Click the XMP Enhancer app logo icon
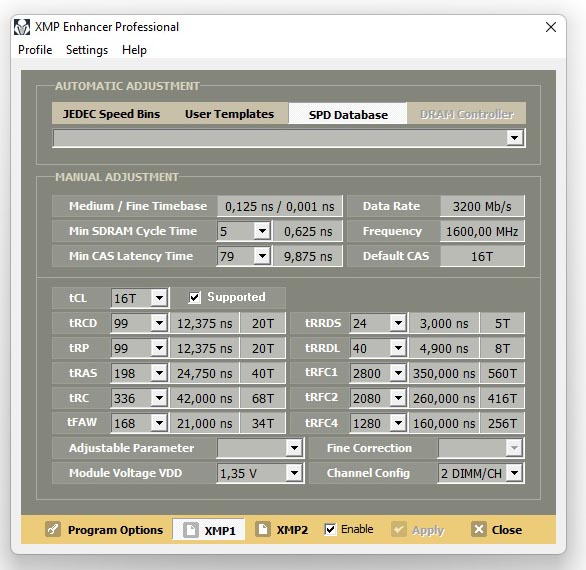Viewport: 586px width, 570px height. pyautogui.click(x=22, y=27)
